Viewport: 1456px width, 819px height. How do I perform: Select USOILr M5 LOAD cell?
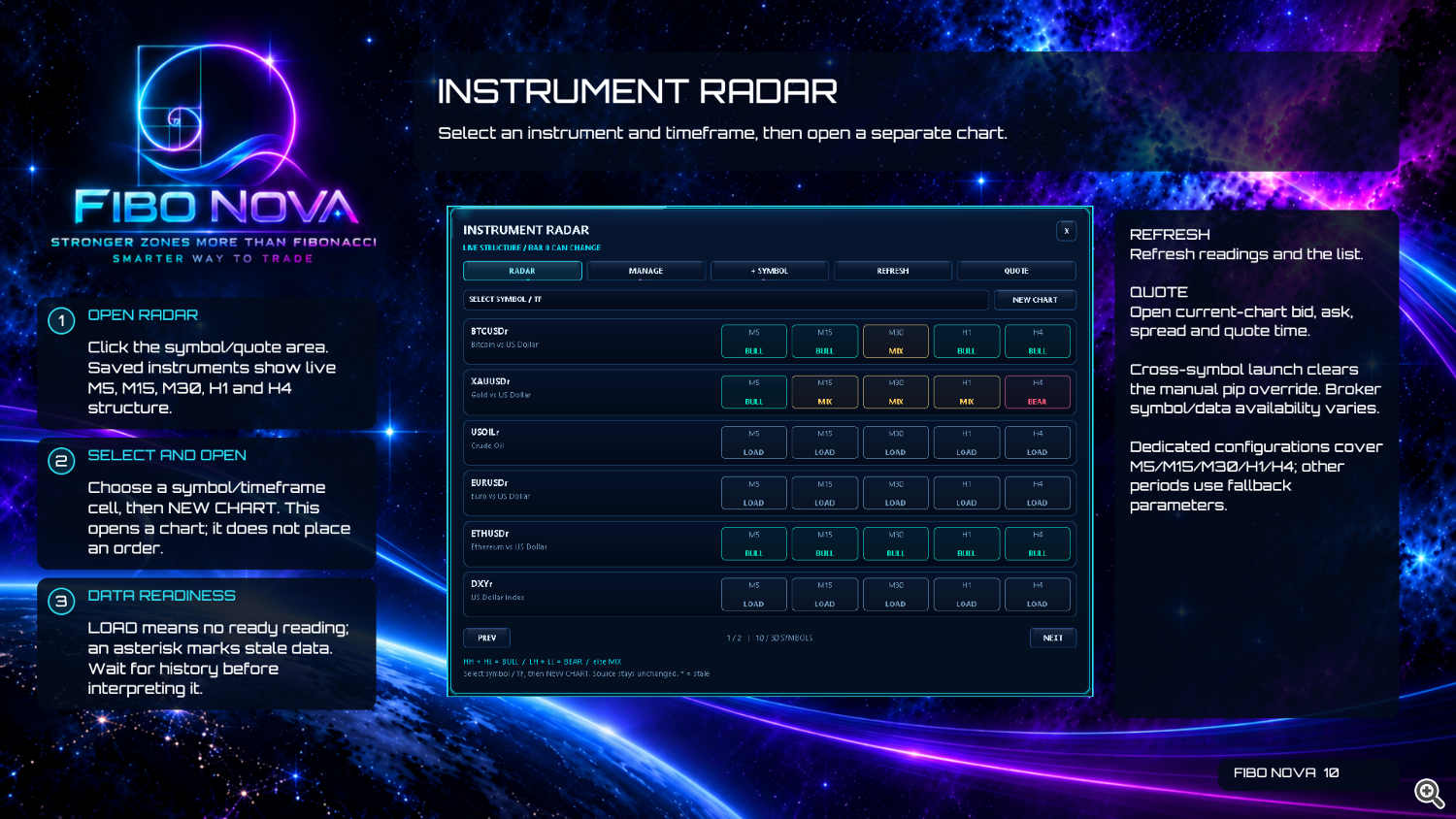point(754,442)
